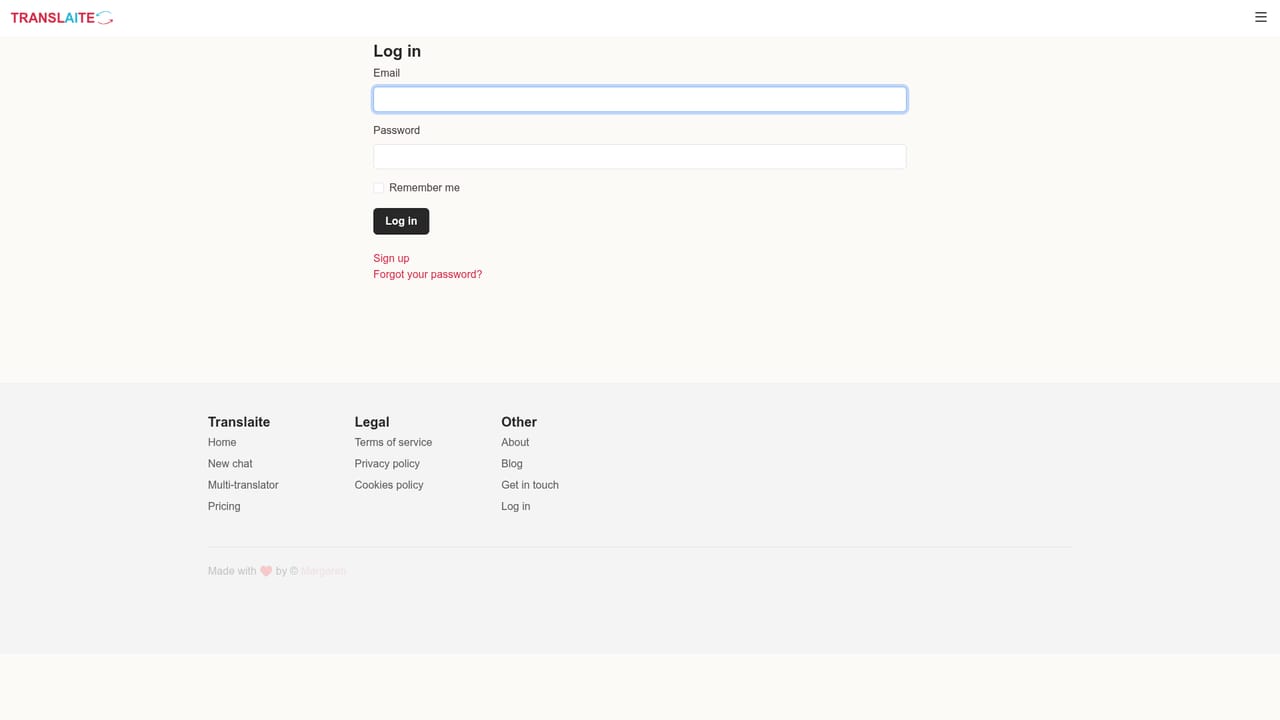Open the About footer link
Image resolution: width=1280 pixels, height=720 pixels.
pyautogui.click(x=515, y=442)
